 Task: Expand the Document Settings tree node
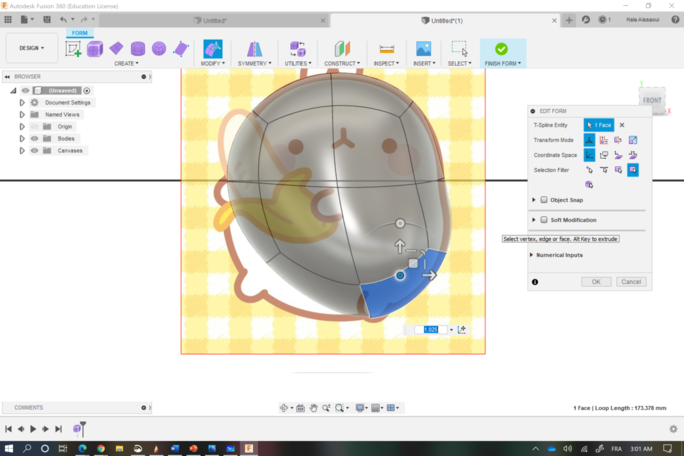click(x=22, y=103)
